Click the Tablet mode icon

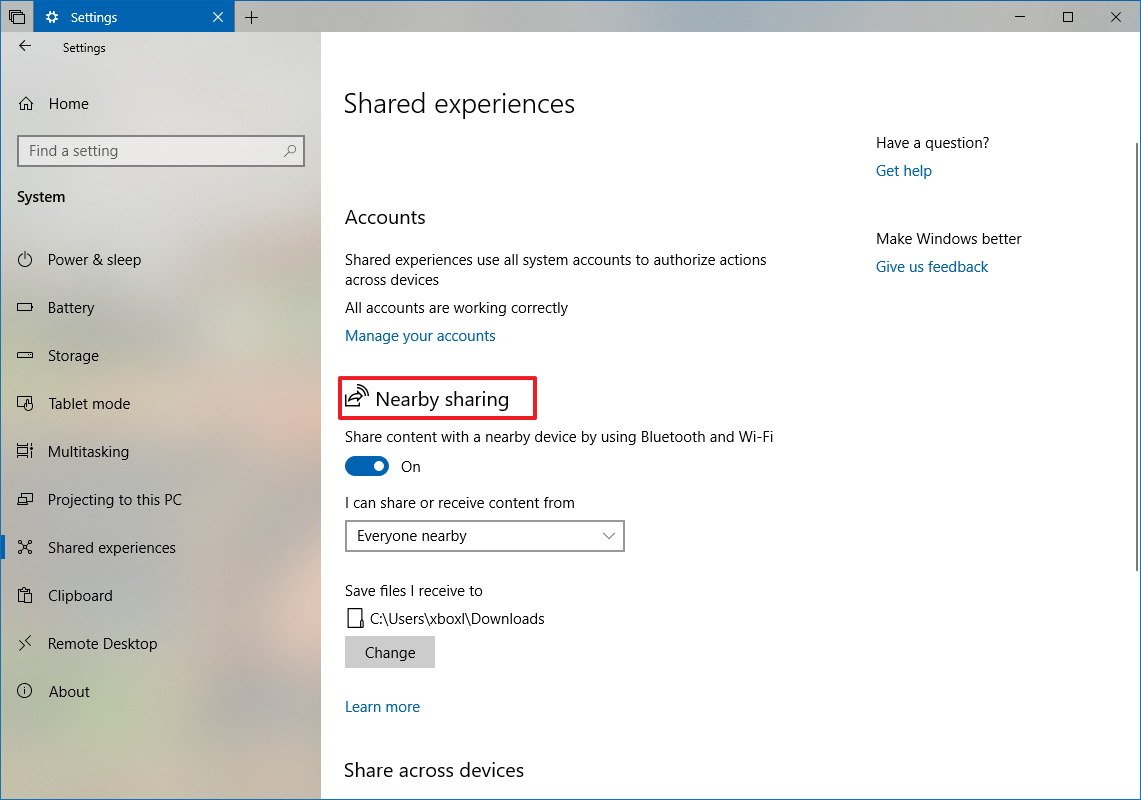point(25,403)
